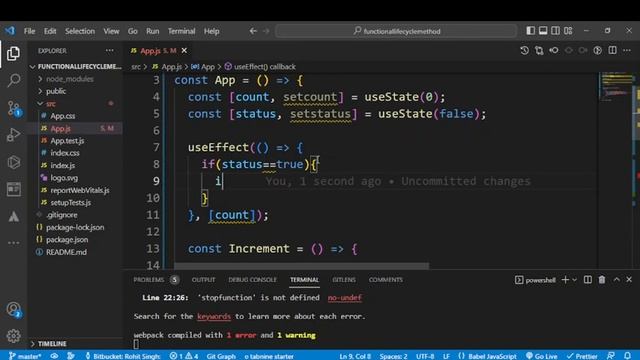Expand the Timeline section

tap(76, 343)
